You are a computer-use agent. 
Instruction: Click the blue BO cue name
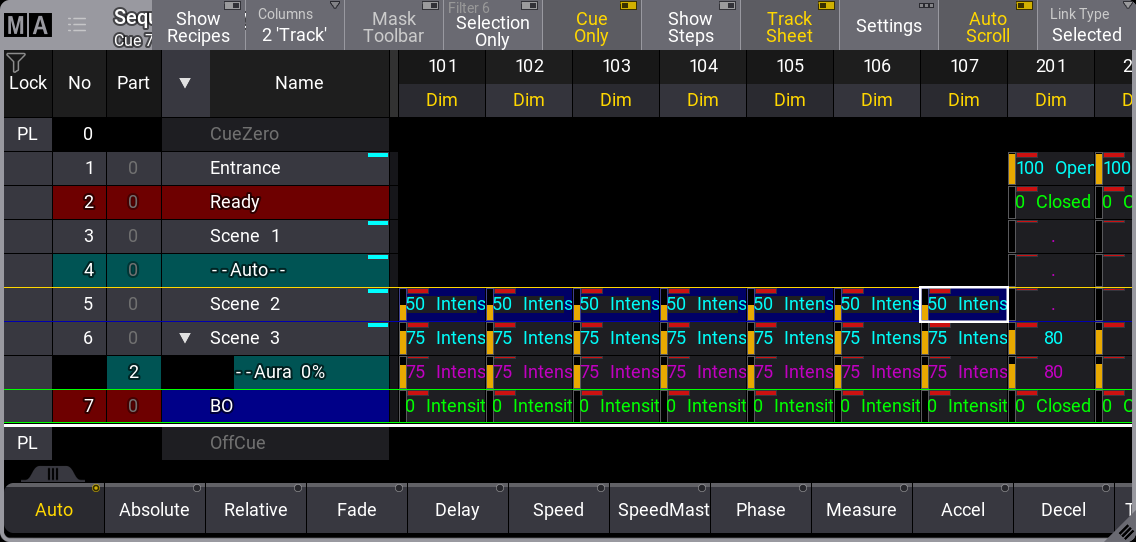274,406
